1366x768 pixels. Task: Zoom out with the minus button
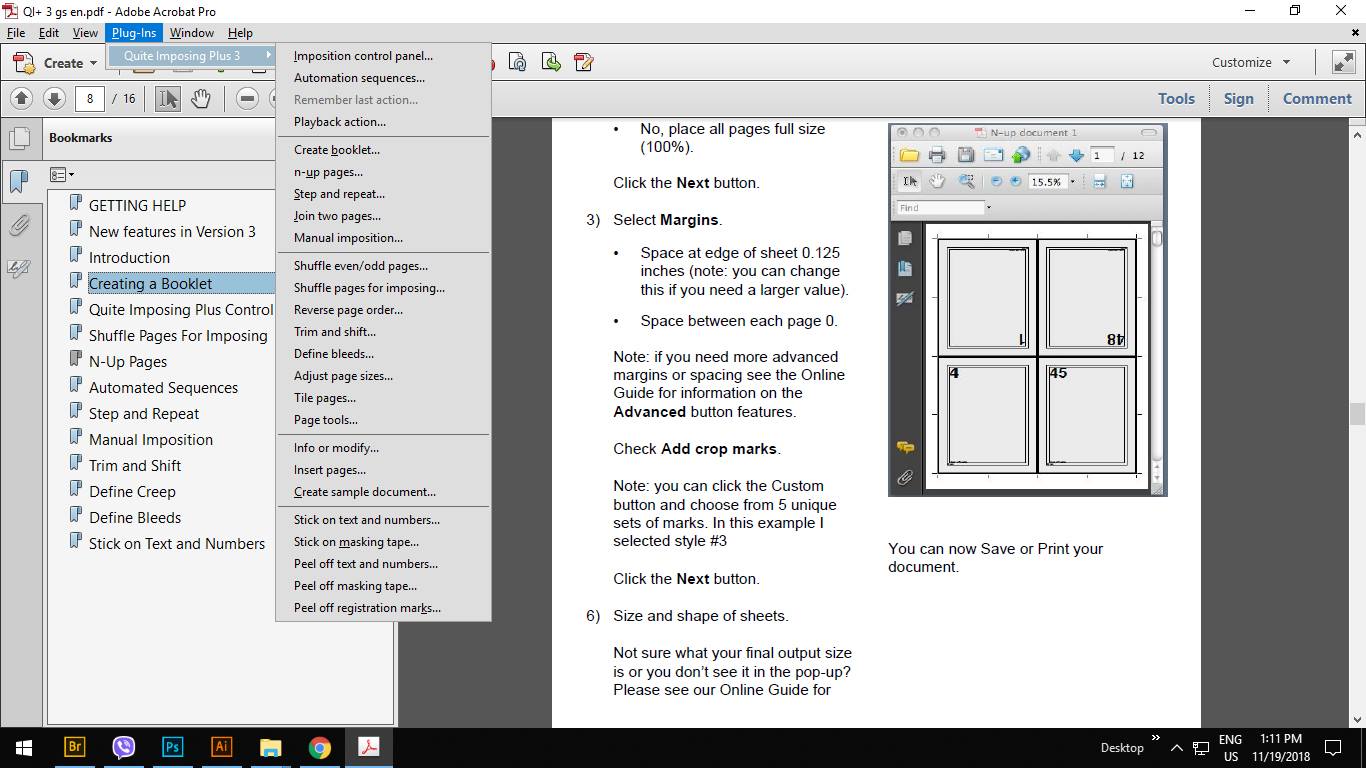[248, 98]
